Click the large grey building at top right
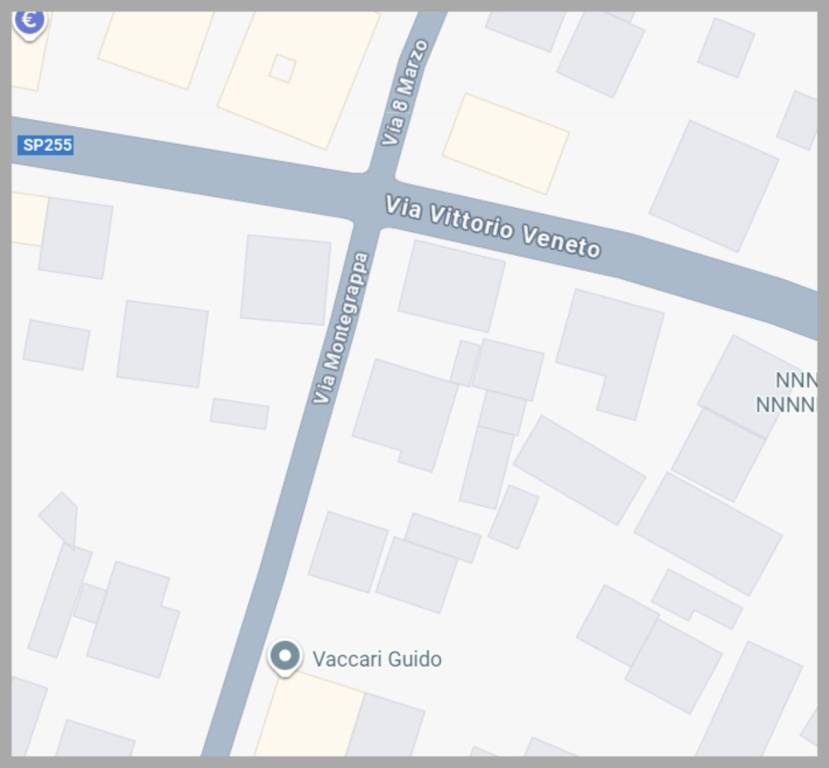Viewport: 829px width, 768px height. click(x=714, y=186)
